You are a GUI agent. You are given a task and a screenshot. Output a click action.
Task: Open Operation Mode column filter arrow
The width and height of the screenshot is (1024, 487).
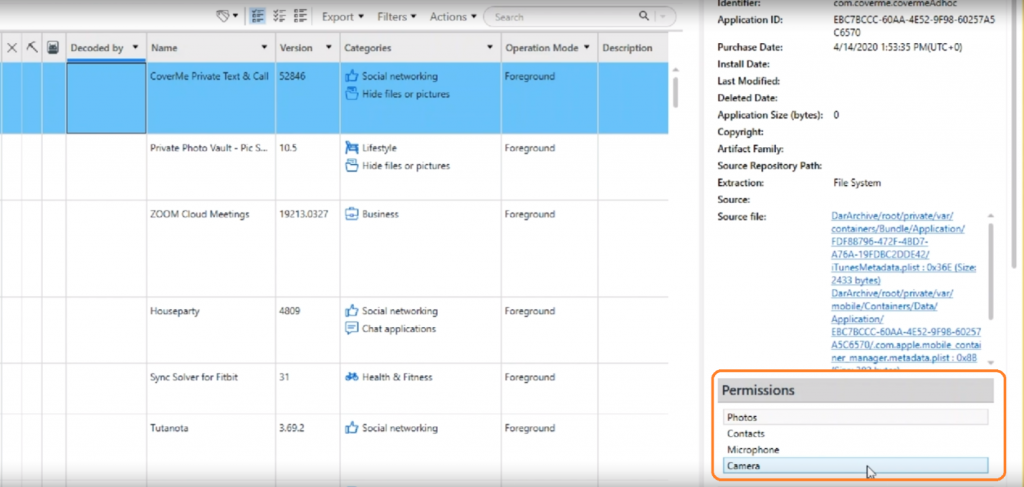tap(586, 48)
